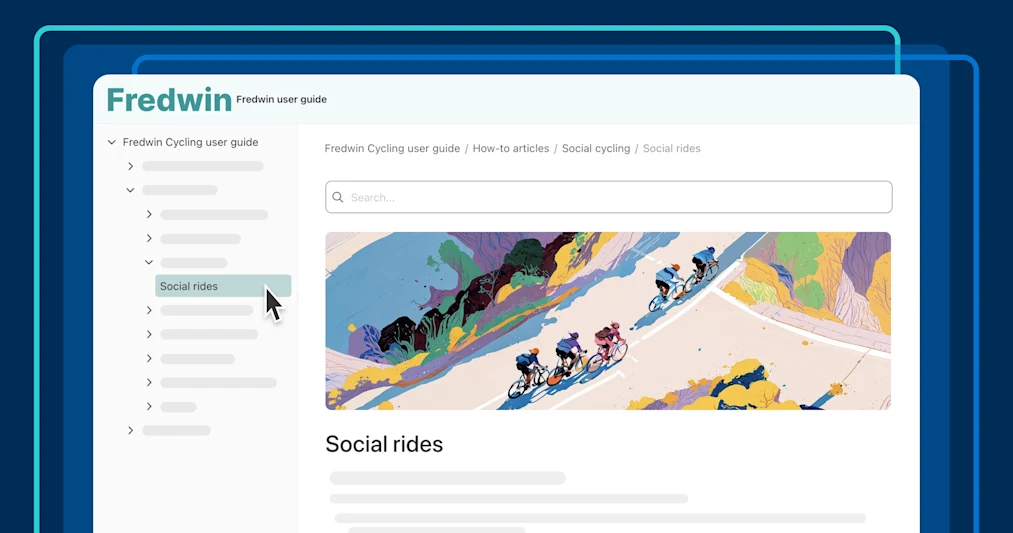The image size is (1013, 533).
Task: Select Social rides in the sidebar
Action: click(223, 286)
